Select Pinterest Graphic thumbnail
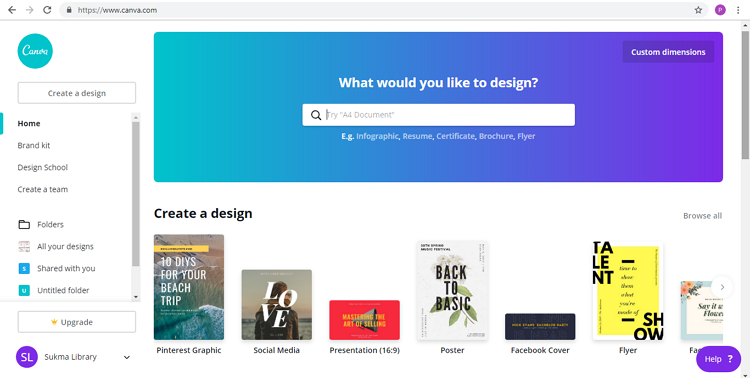Screen dimensions: 750x378 (189, 287)
